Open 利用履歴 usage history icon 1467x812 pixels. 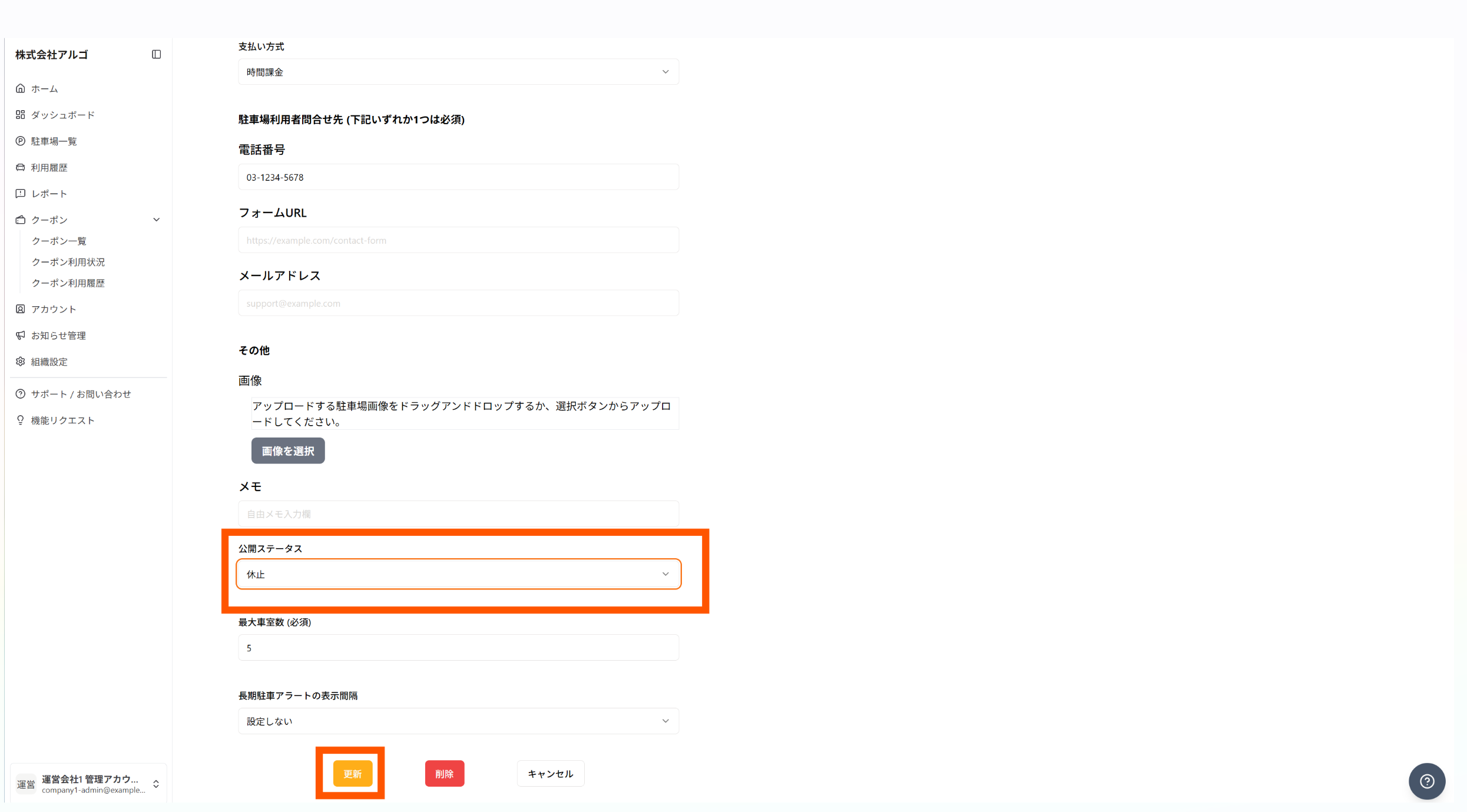tap(21, 167)
